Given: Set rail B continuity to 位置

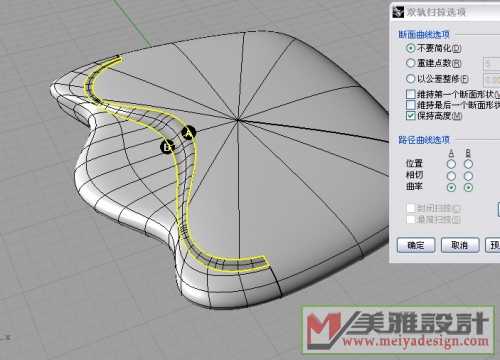Looking at the screenshot, I should tap(468, 164).
